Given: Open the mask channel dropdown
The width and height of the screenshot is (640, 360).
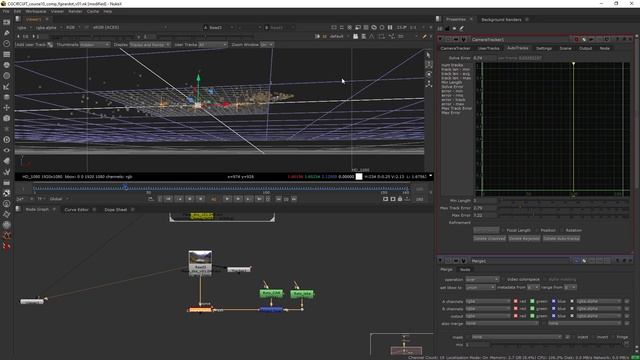Looking at the screenshot, I should pos(517,337).
